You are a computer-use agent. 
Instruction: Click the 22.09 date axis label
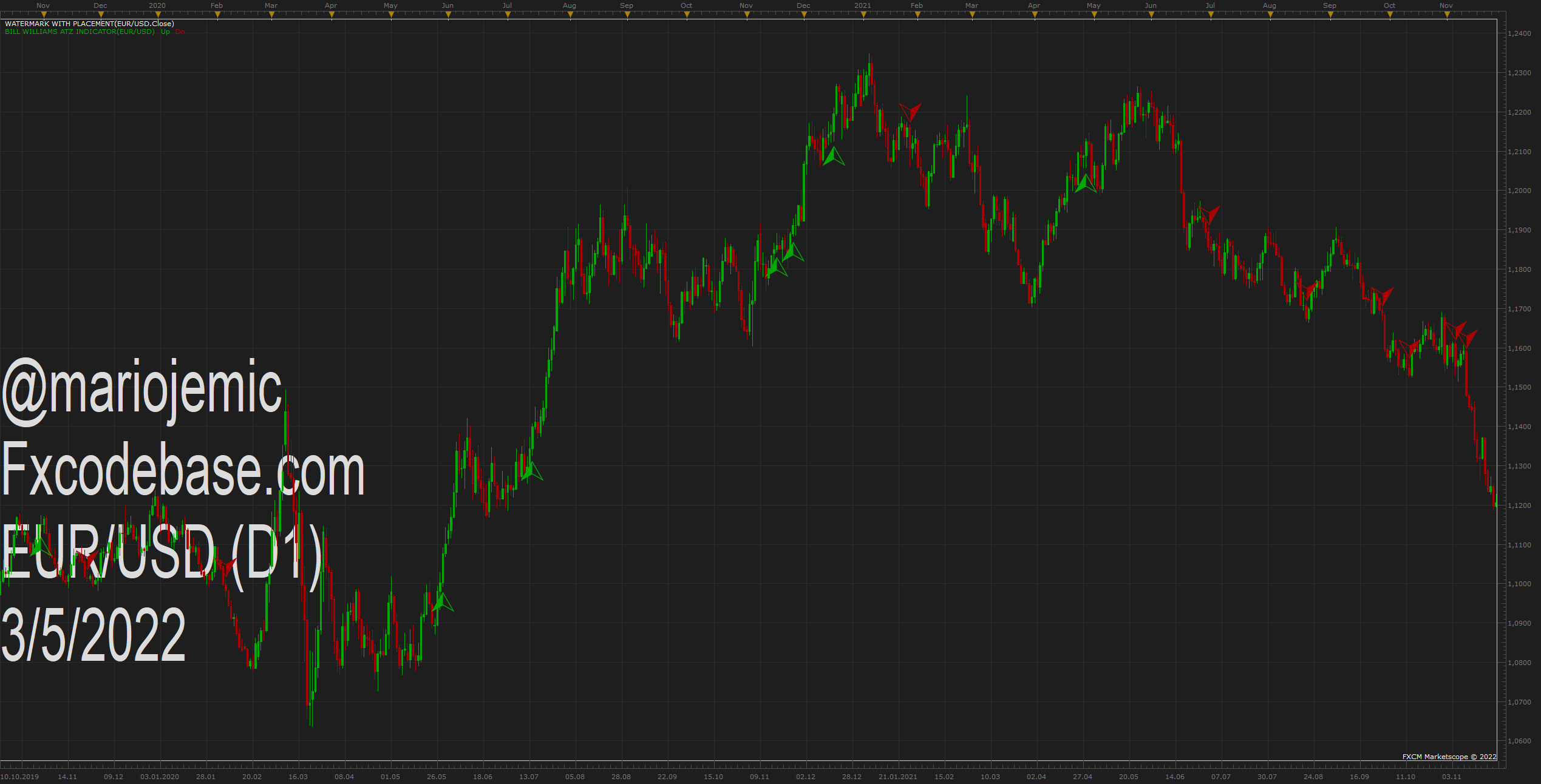point(667,777)
